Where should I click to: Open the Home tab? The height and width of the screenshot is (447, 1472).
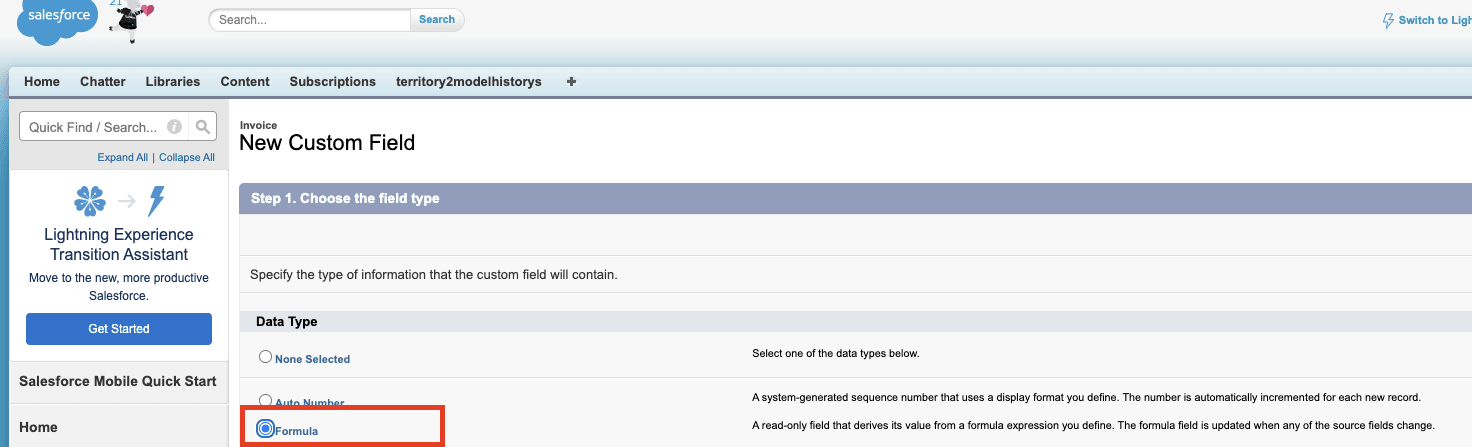(x=42, y=82)
